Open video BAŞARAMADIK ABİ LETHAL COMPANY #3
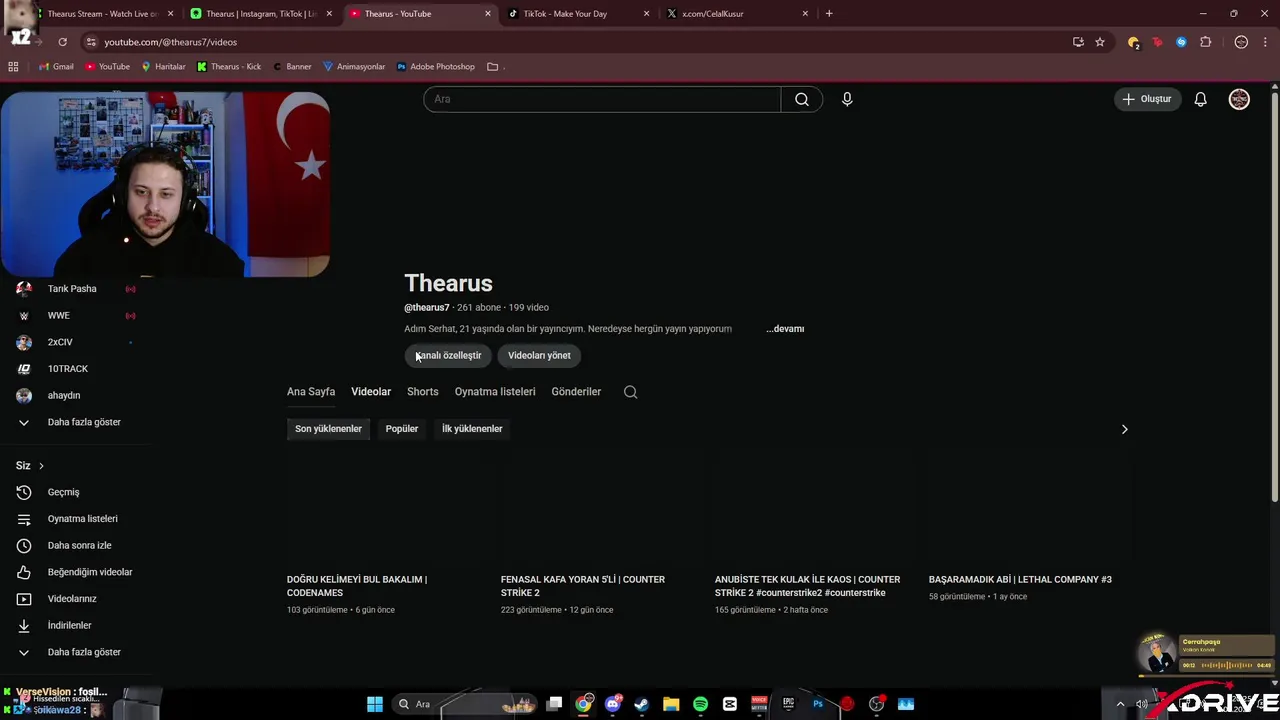This screenshot has width=1280, height=720. 1020,580
